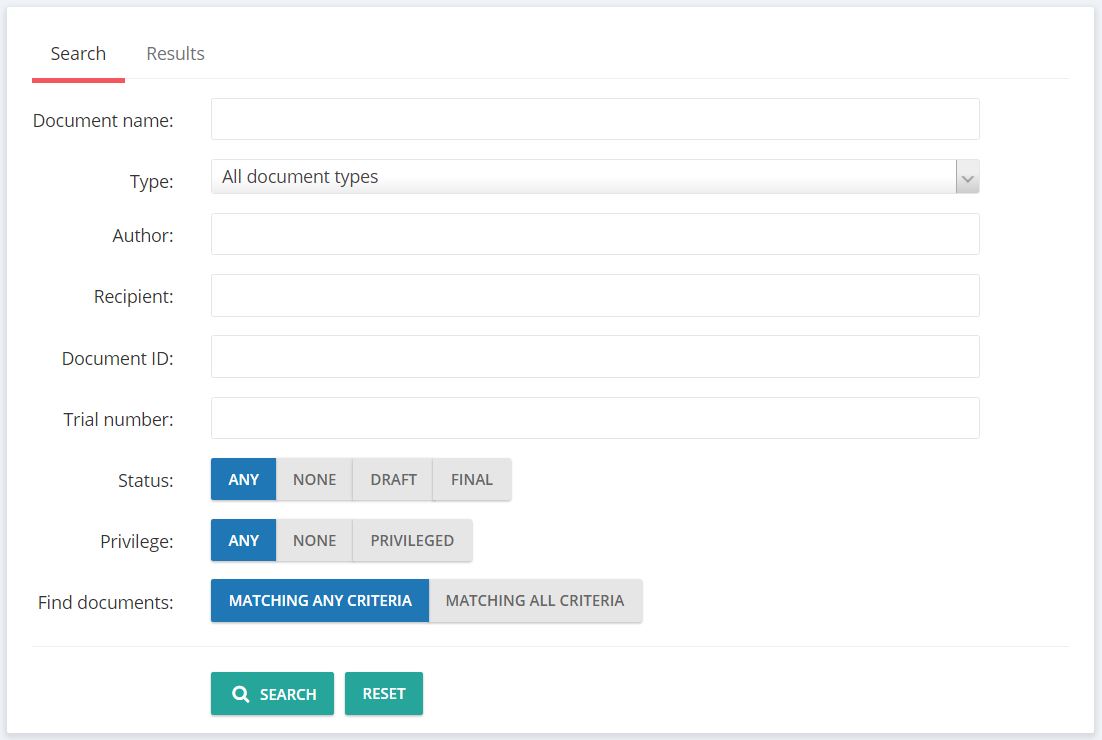Switch to the Search tab
The width and height of the screenshot is (1102, 740).
pyautogui.click(x=78, y=54)
